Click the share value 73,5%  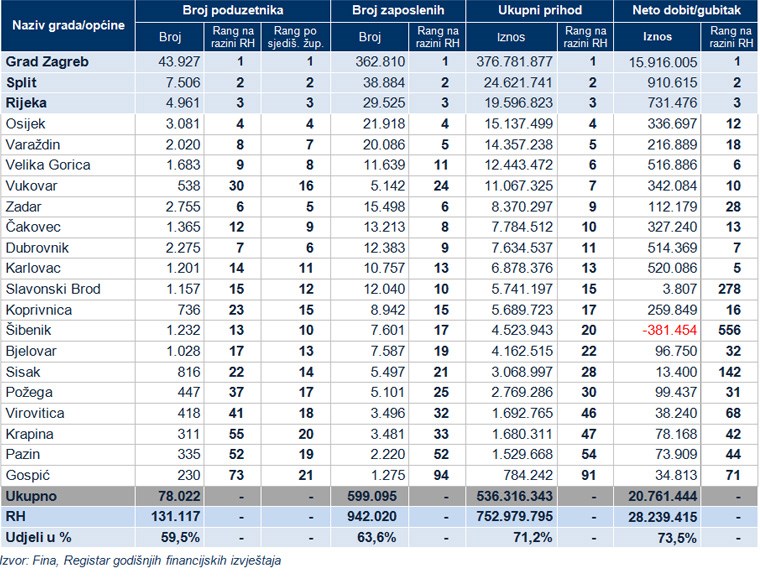pyautogui.click(x=678, y=538)
